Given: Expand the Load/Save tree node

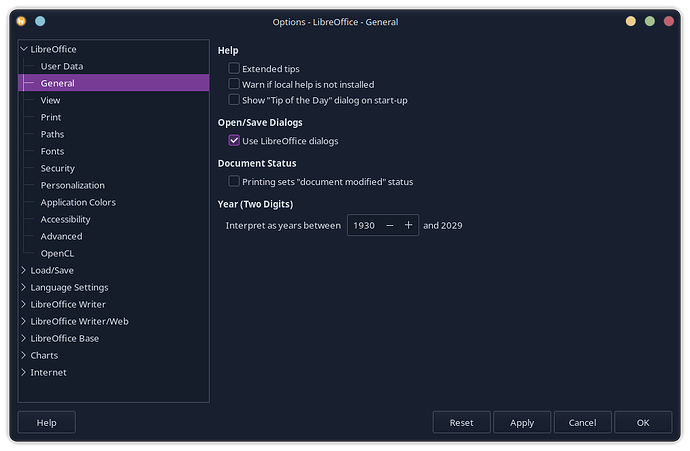Looking at the screenshot, I should click(x=24, y=270).
